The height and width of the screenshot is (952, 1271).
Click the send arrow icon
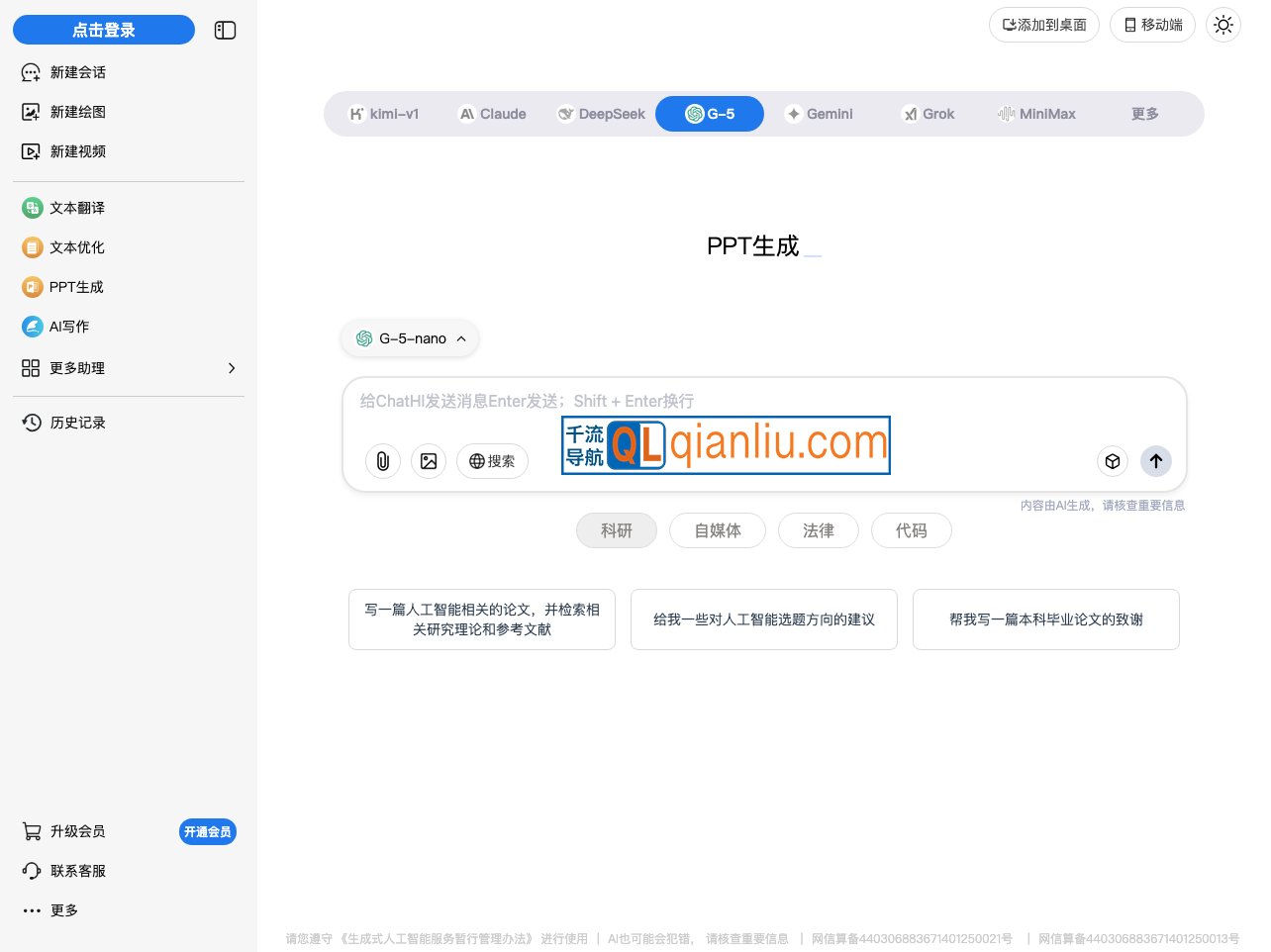click(x=1156, y=461)
